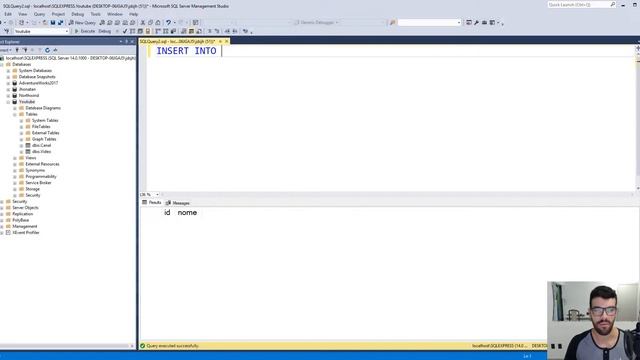Open the Help menu
This screenshot has width=640, height=360.
point(133,14)
